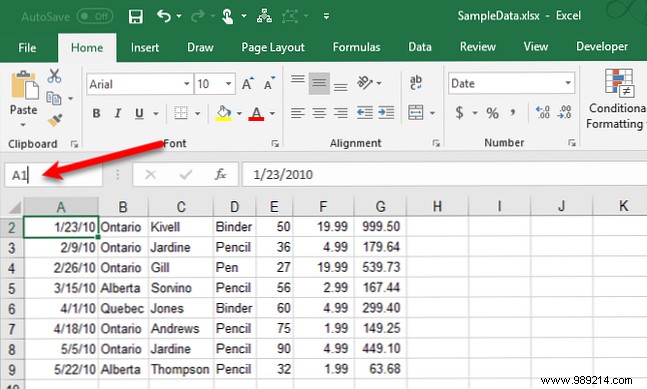The width and height of the screenshot is (647, 389).
Task: Center text horizontally icon
Action: point(319,113)
